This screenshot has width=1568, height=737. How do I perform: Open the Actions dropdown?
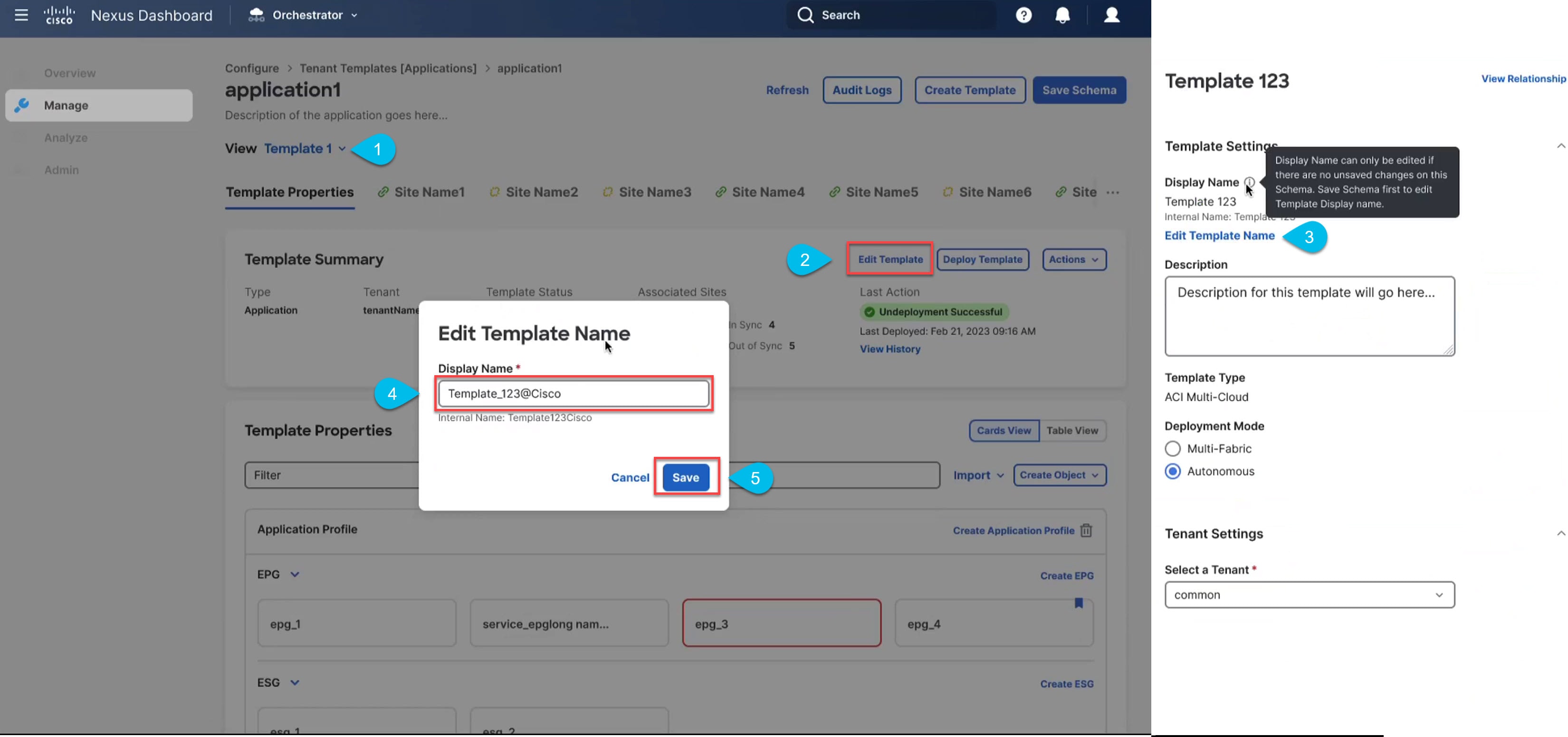tap(1074, 260)
